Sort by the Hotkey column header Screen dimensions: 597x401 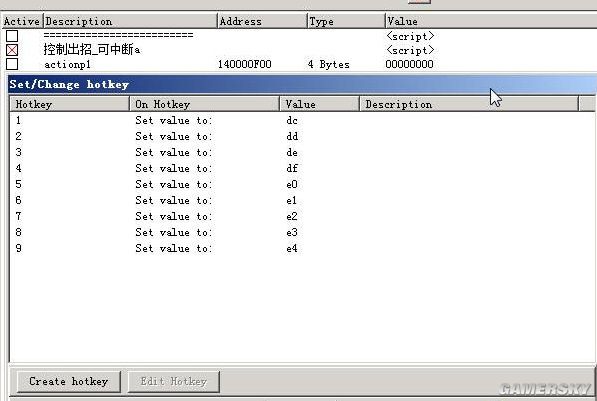coord(70,104)
